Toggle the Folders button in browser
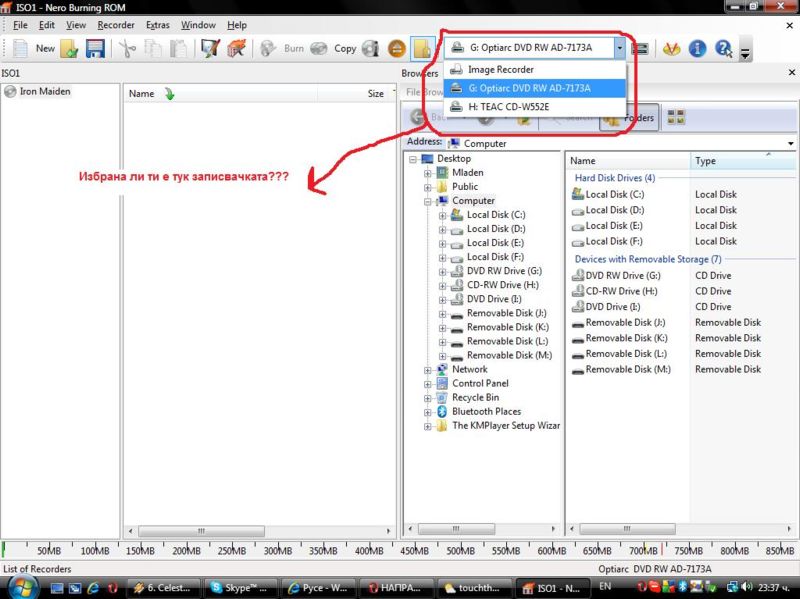The width and height of the screenshot is (800, 599). point(629,117)
